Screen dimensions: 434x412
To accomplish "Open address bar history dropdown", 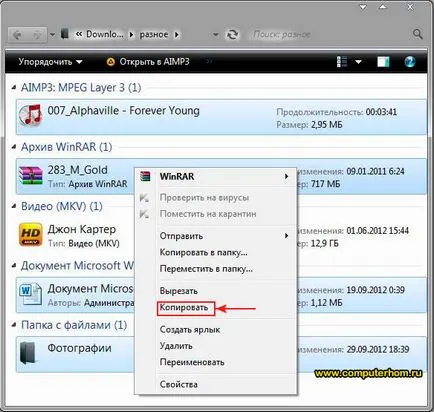I will (216, 34).
